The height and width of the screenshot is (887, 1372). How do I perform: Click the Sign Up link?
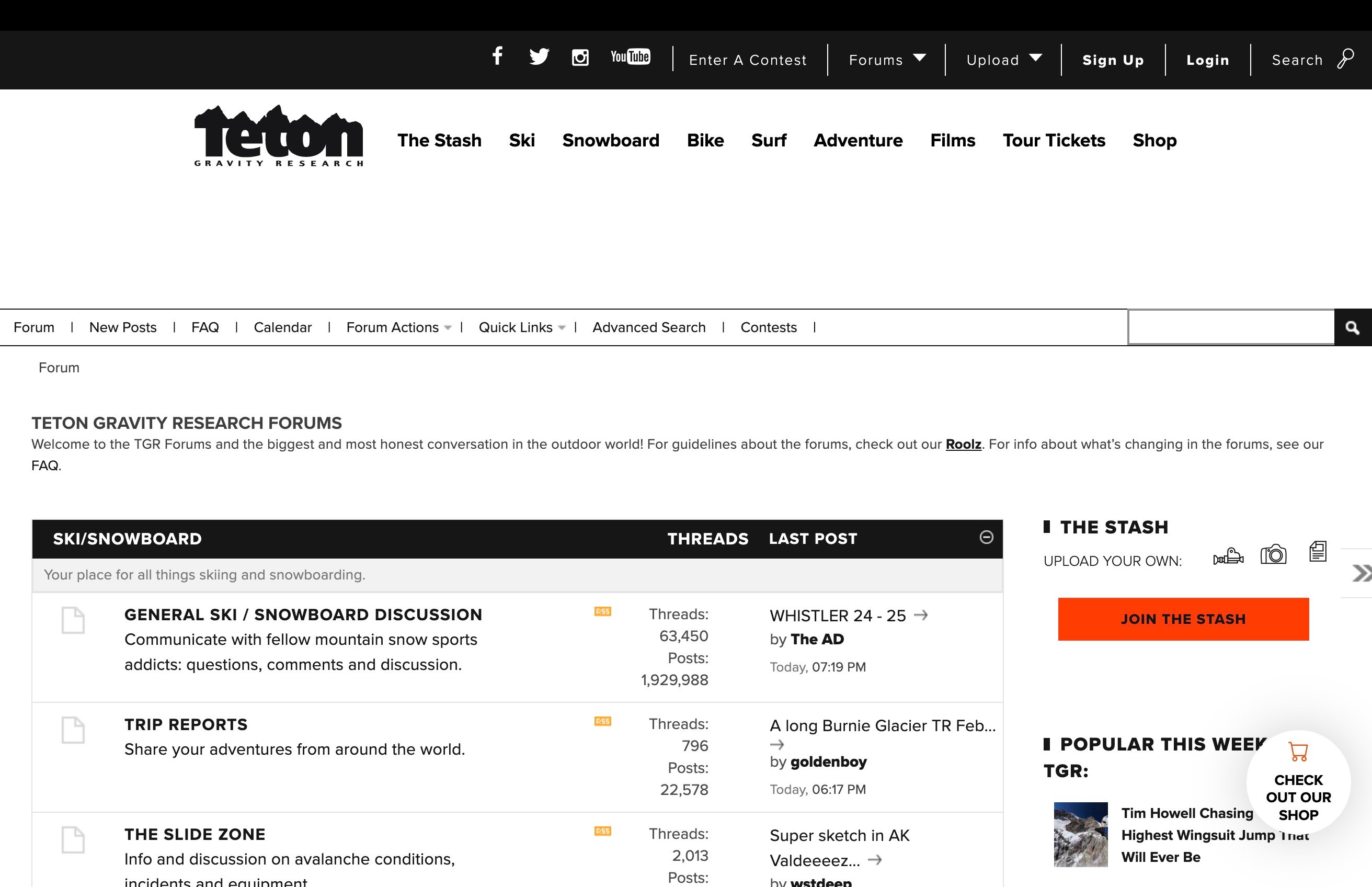[x=1113, y=60]
